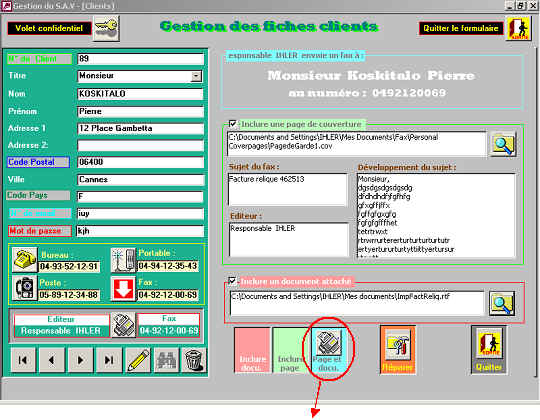
Task: Toggle Inclure un document attaché checkbox
Action: (232, 281)
